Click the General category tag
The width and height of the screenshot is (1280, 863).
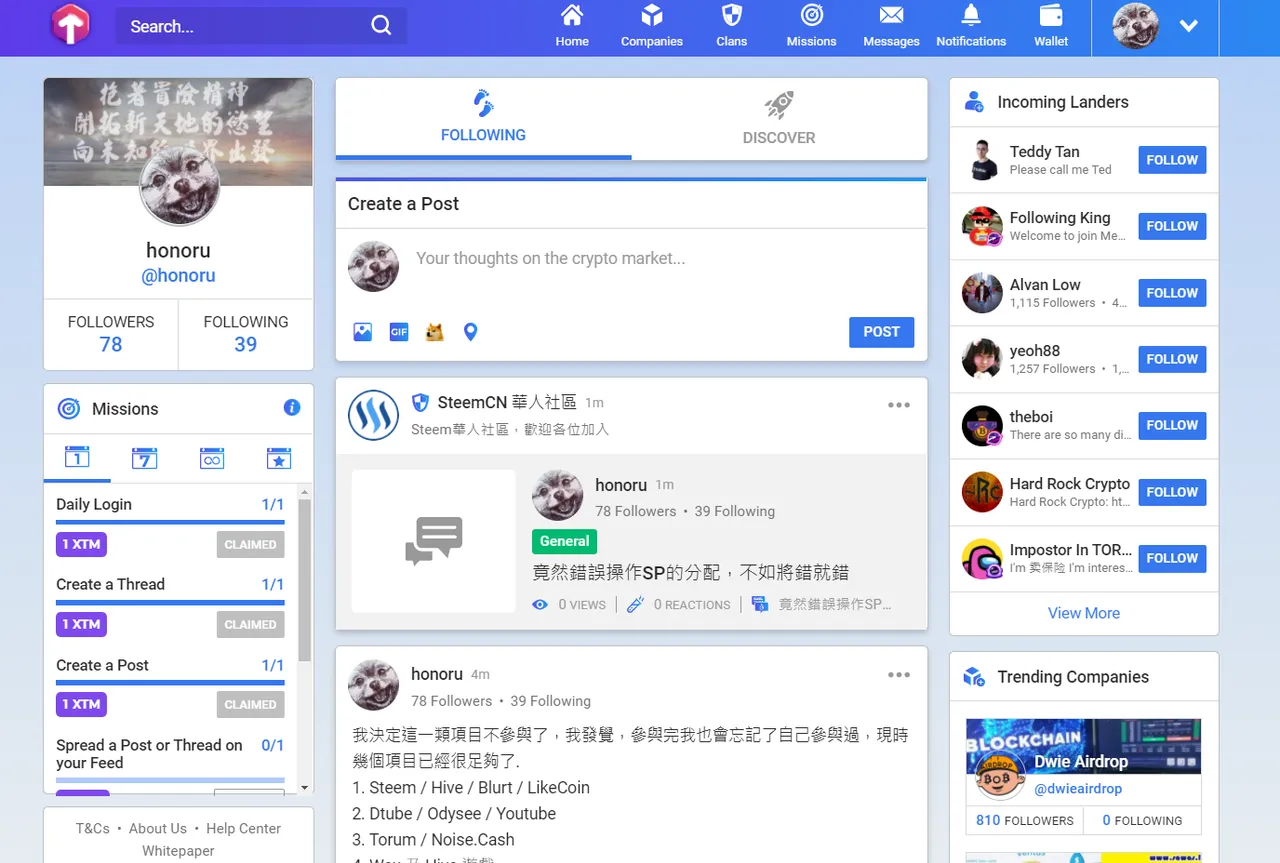tap(564, 541)
